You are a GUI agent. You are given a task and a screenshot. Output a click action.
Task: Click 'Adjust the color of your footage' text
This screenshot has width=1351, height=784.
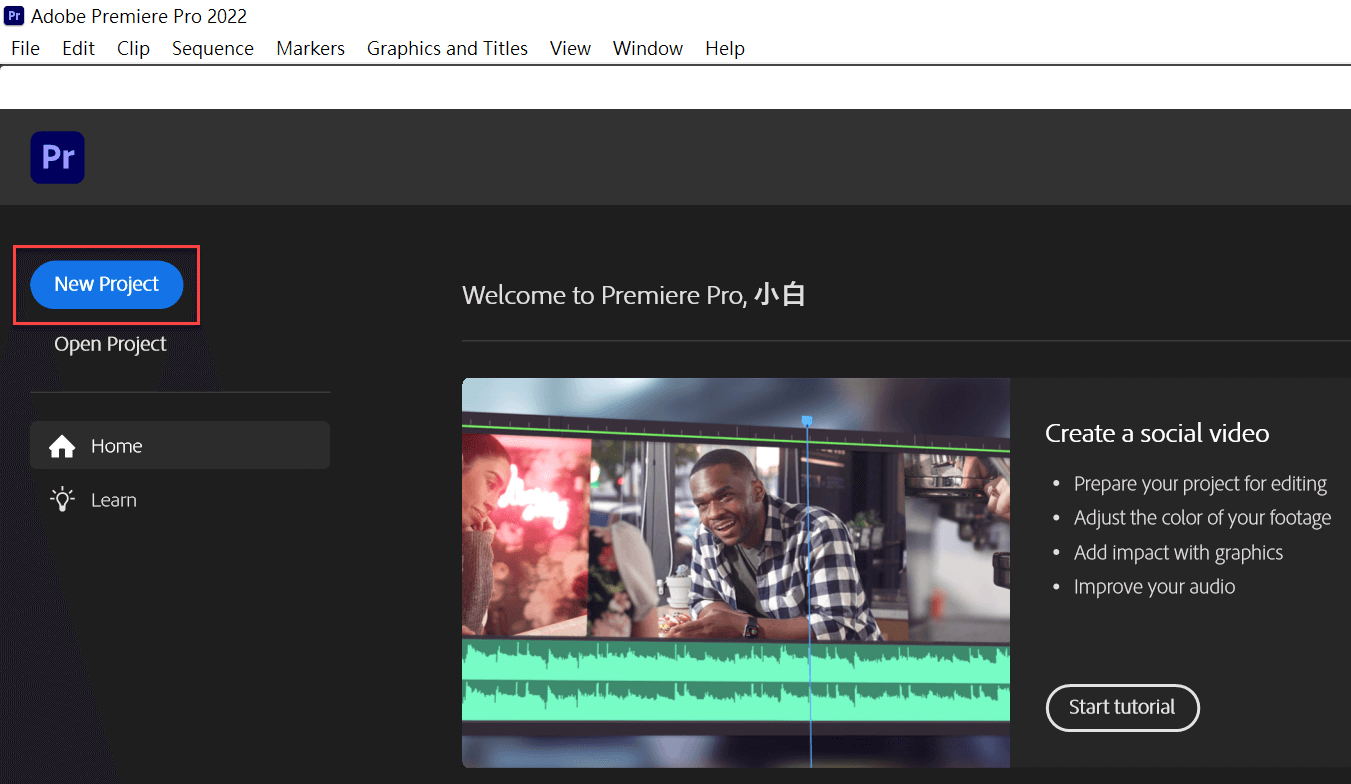pos(1202,518)
